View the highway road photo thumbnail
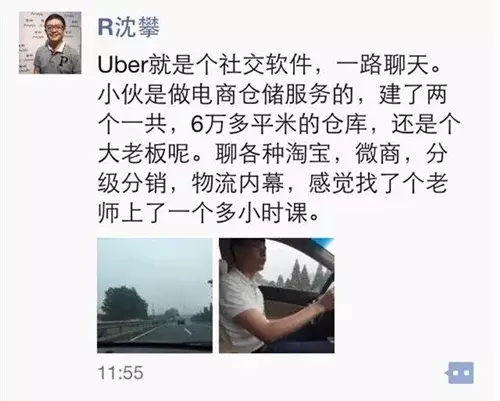The height and width of the screenshot is (401, 500). pos(155,295)
